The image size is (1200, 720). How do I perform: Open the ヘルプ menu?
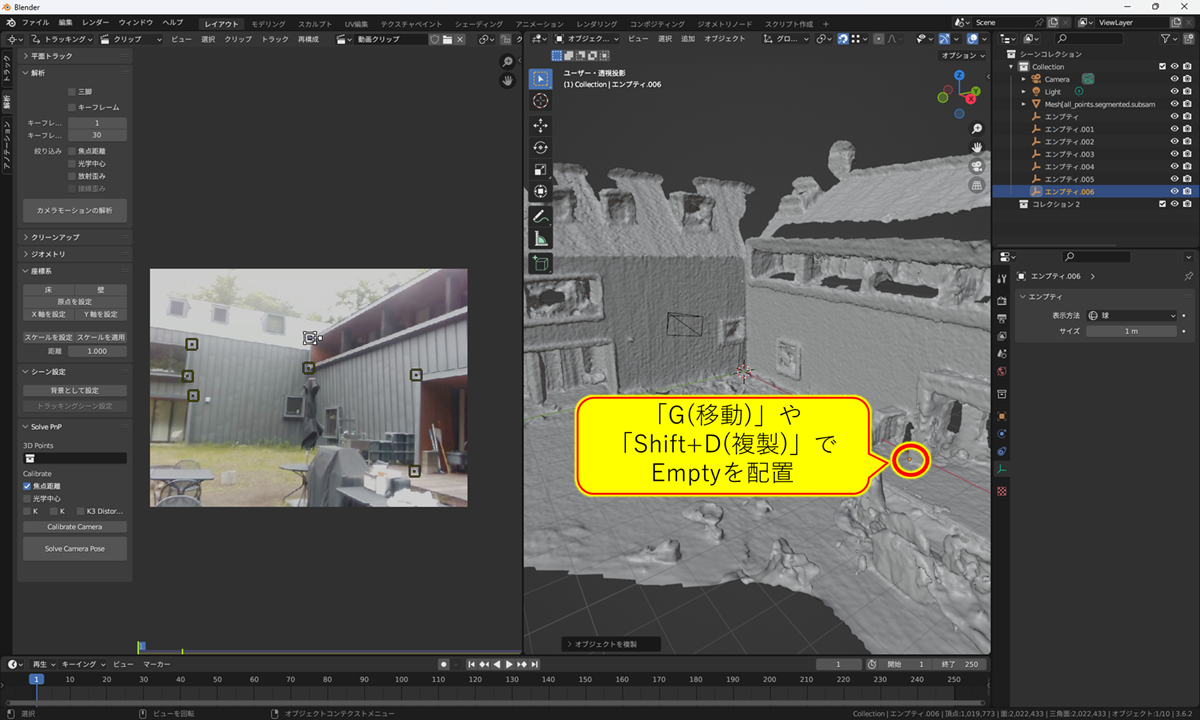pyautogui.click(x=172, y=22)
